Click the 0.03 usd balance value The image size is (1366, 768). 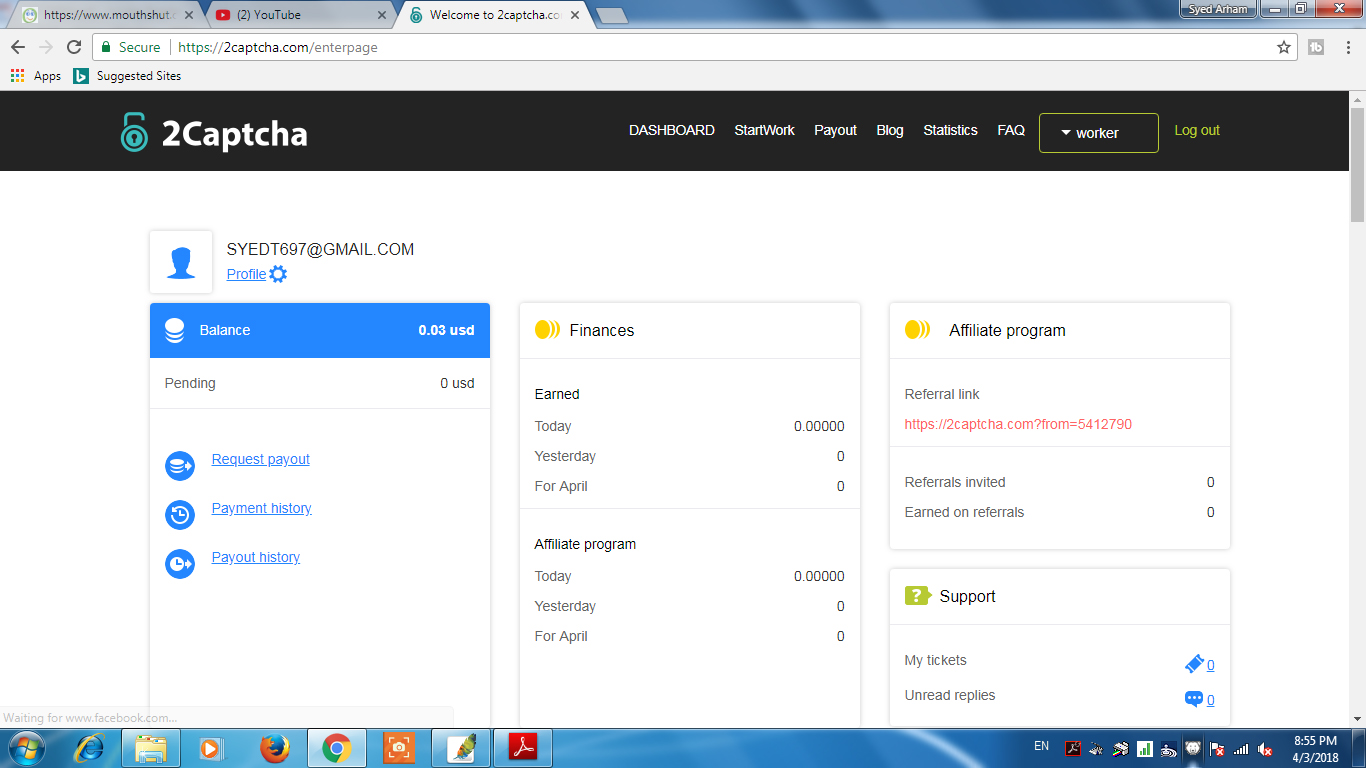point(446,330)
